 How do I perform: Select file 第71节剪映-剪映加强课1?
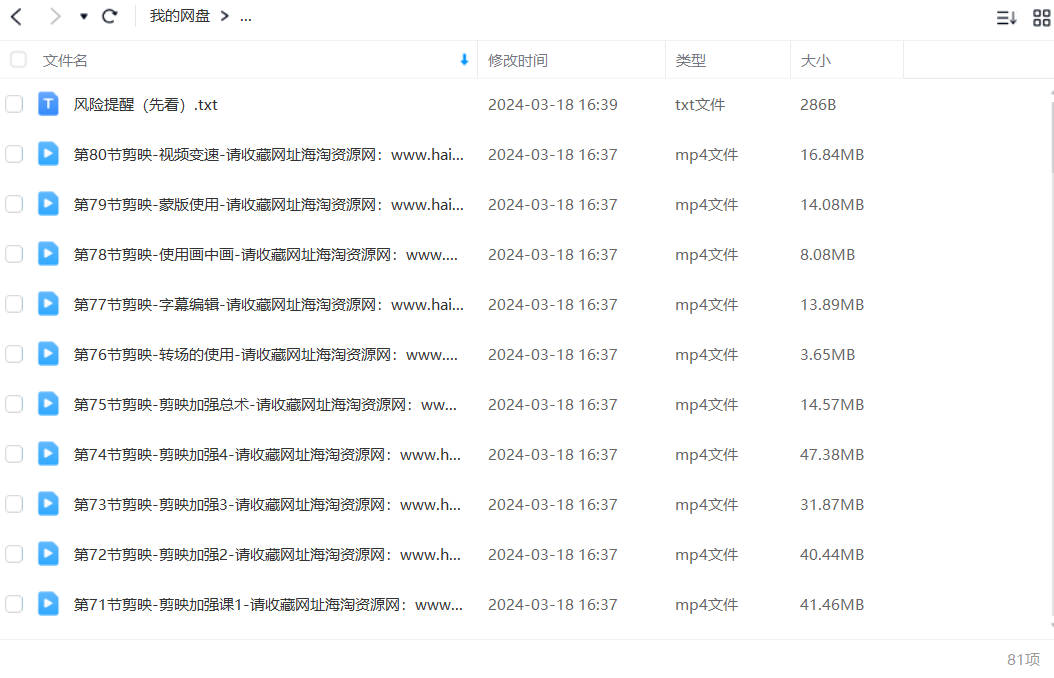click(x=268, y=605)
